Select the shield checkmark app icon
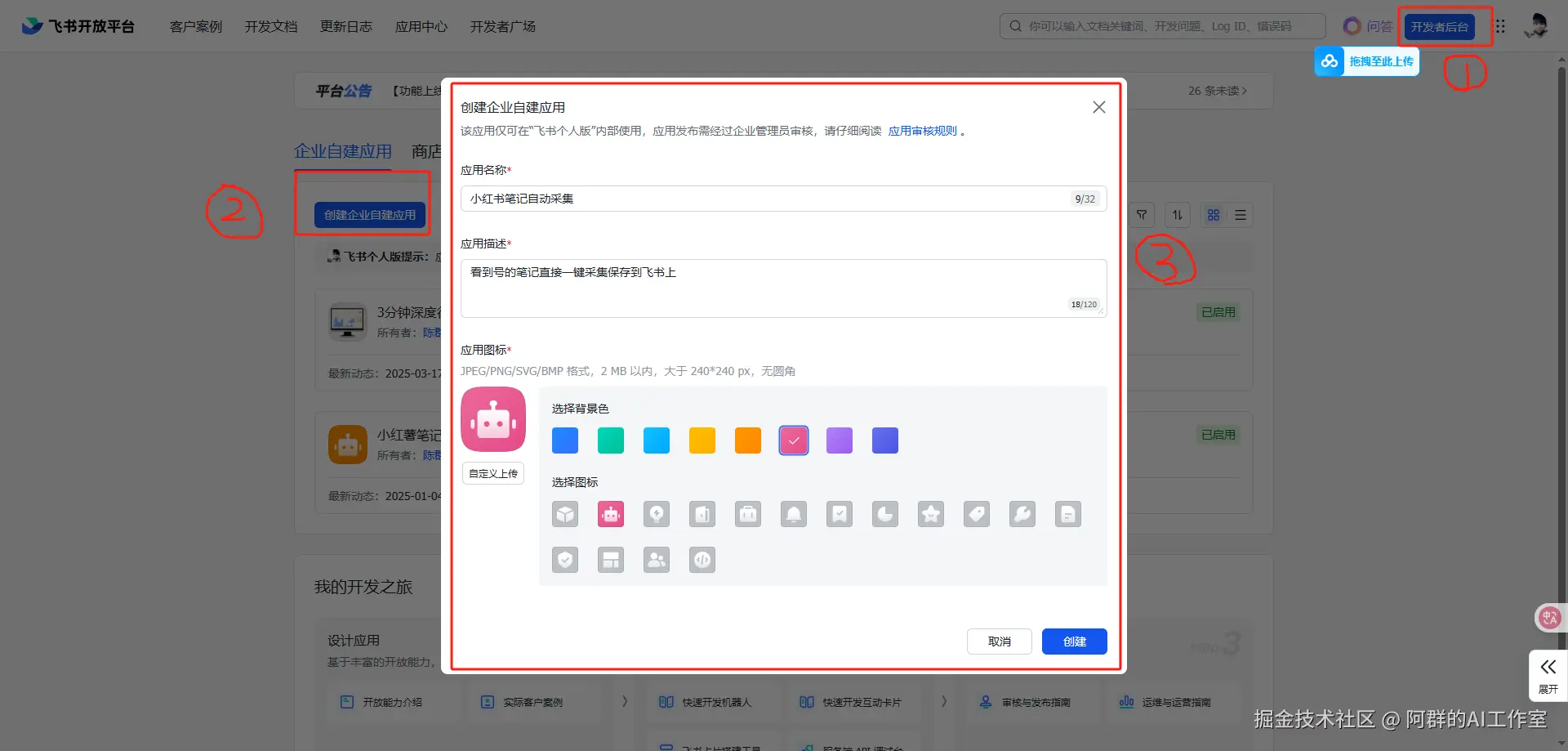The image size is (1568, 751). [x=565, y=560]
